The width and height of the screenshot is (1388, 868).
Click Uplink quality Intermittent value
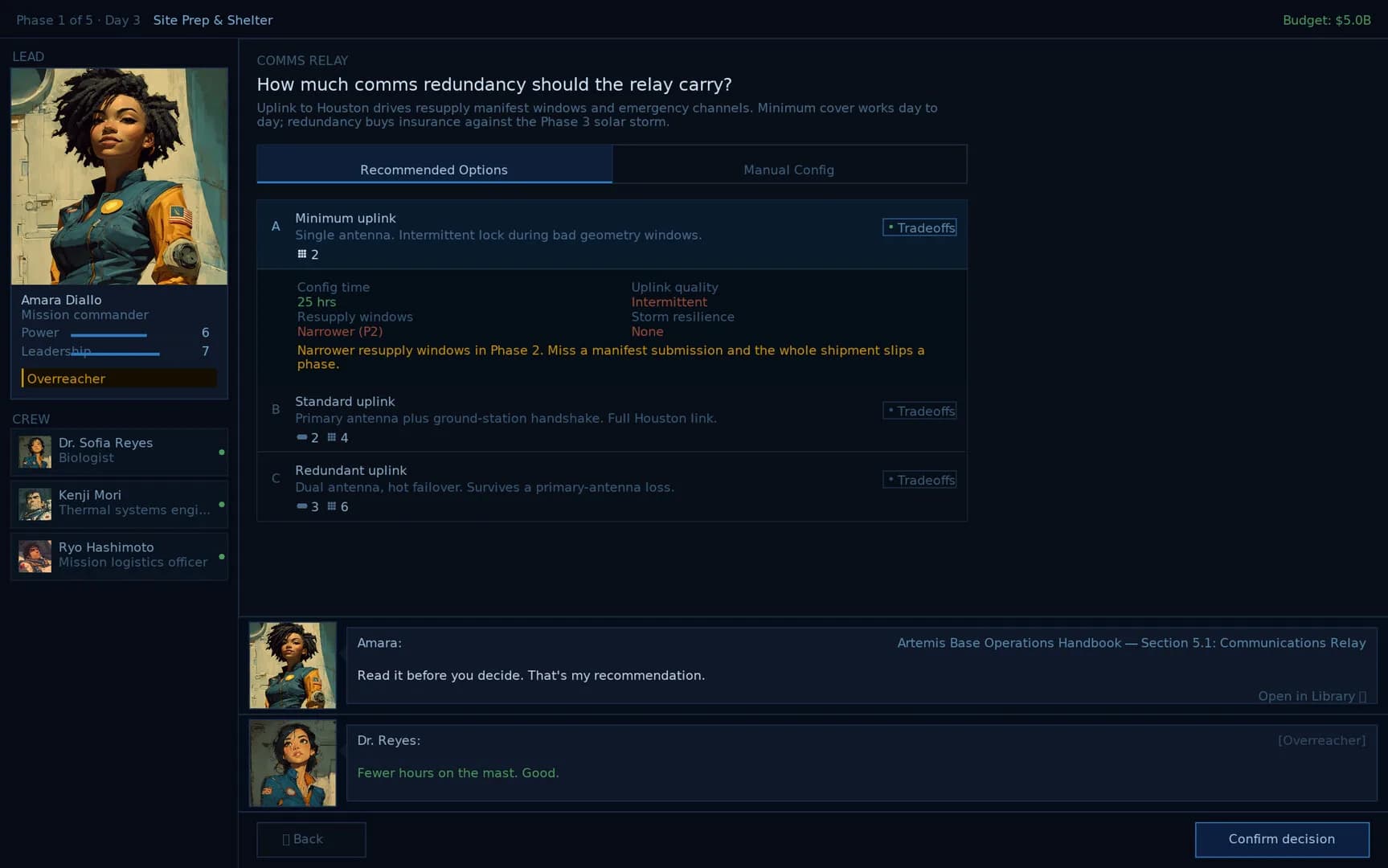tap(669, 302)
